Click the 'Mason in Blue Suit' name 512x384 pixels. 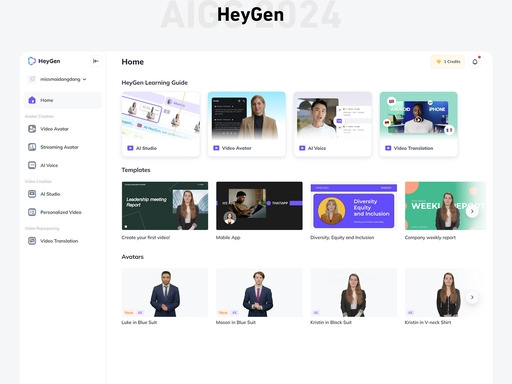point(236,322)
